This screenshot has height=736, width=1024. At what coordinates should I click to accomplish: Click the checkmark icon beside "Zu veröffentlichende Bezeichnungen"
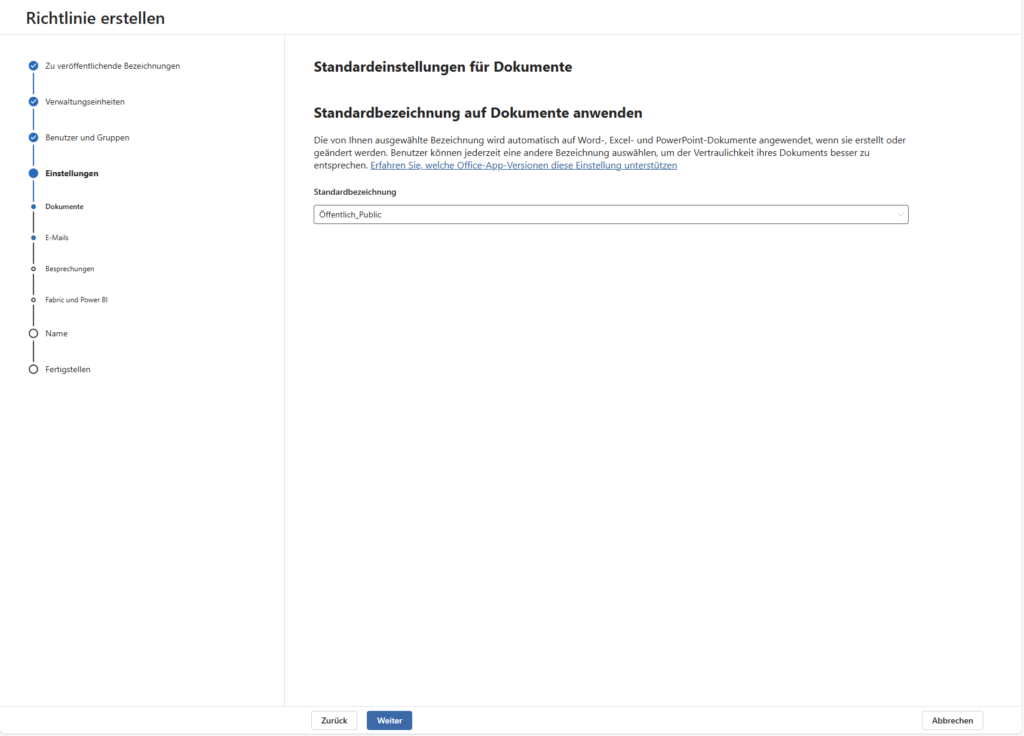click(x=33, y=65)
